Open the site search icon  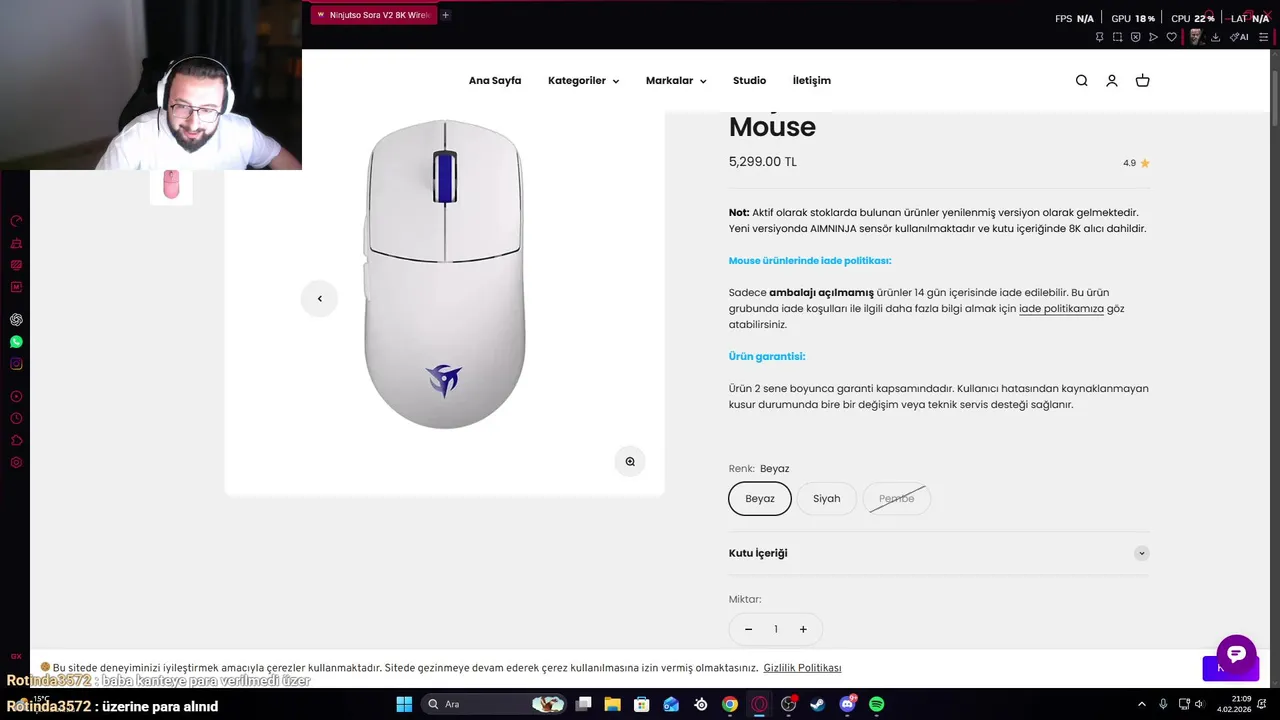[1081, 81]
